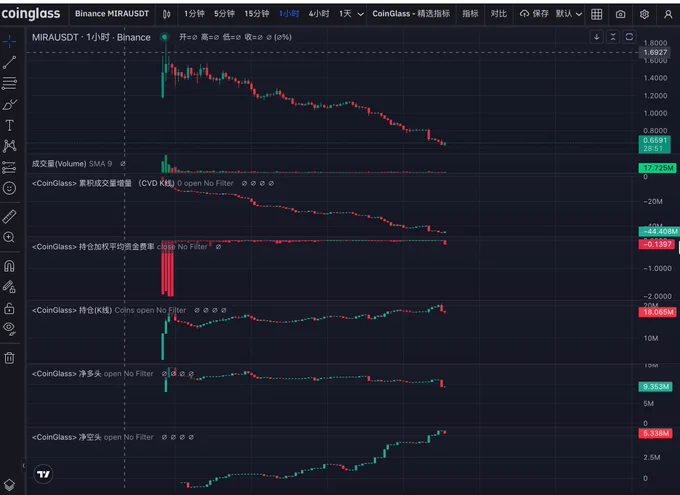Click the 0.6591 current price label

coord(655,144)
